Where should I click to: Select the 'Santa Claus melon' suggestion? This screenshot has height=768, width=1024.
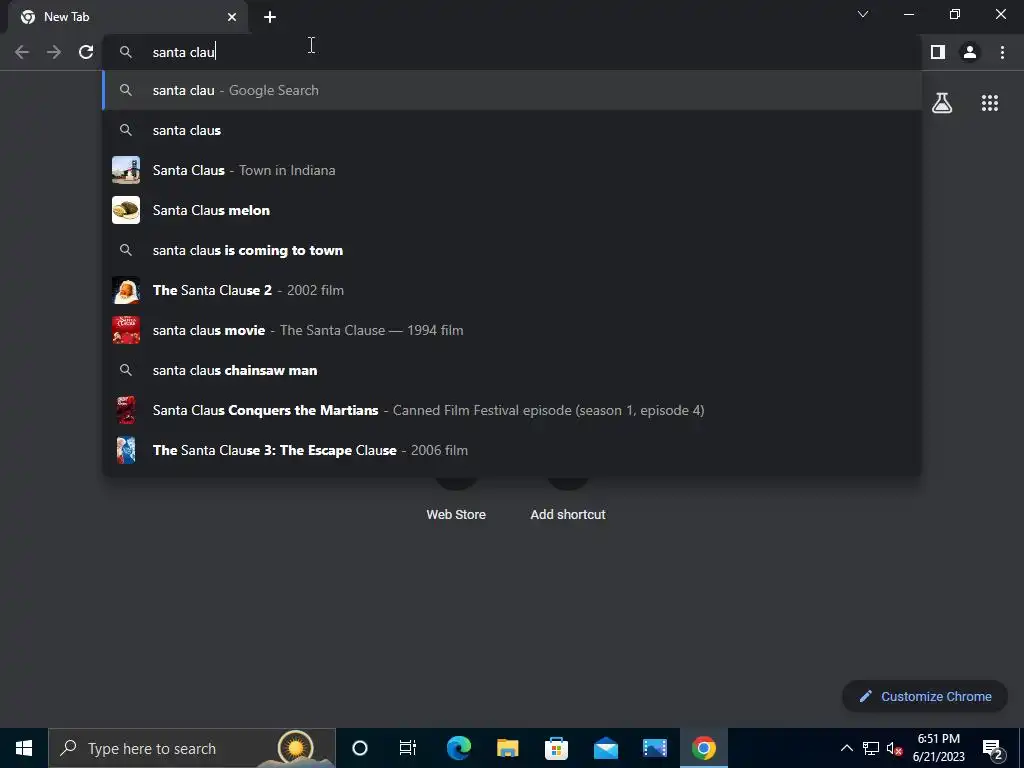(x=513, y=210)
